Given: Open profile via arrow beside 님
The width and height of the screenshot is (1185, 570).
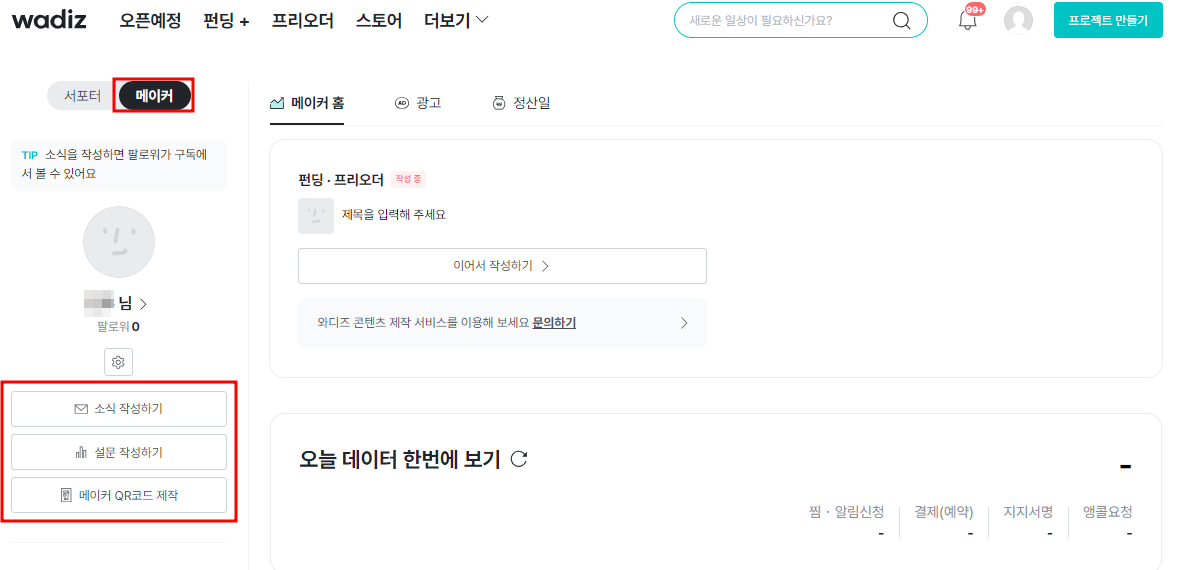Looking at the screenshot, I should [143, 304].
